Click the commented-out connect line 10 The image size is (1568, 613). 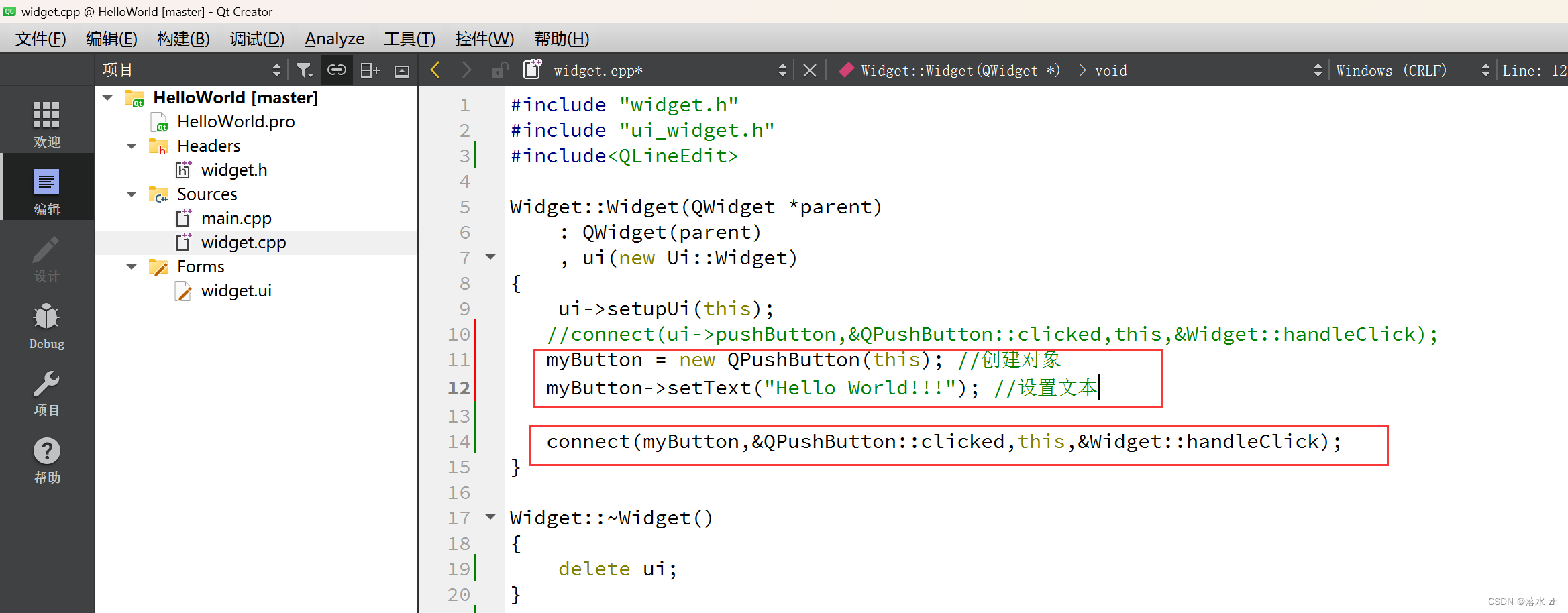[993, 334]
